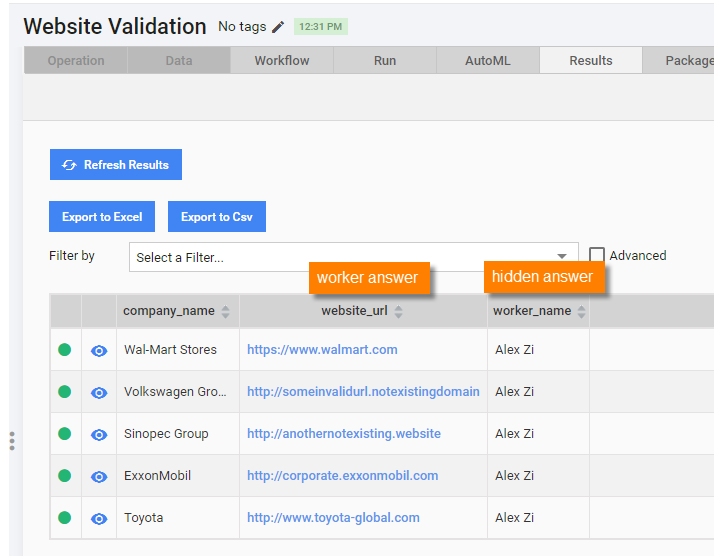The image size is (724, 556).
Task: Open the Select a Filter dropdown
Action: coord(354,257)
